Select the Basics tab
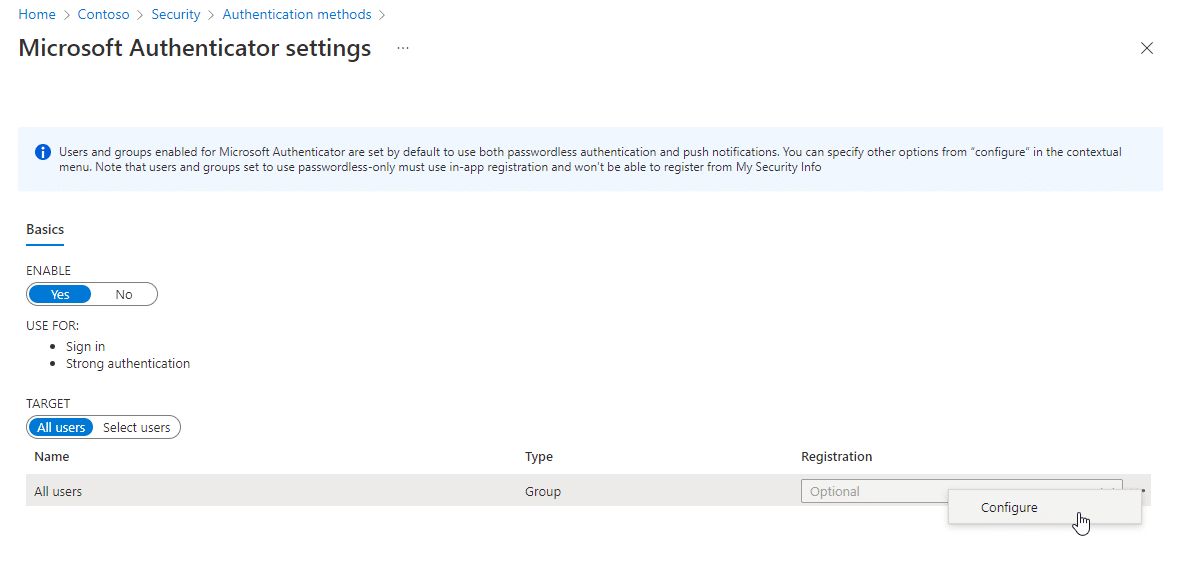 pos(45,229)
